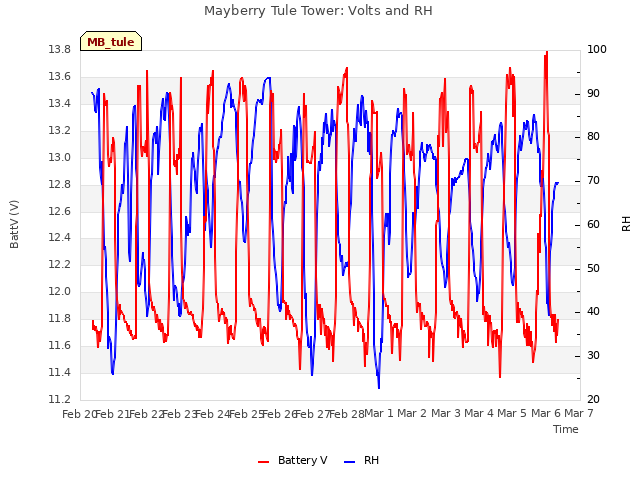640x480 pixels.
Task: Click the 100 RH axis value
Action: (597, 50)
